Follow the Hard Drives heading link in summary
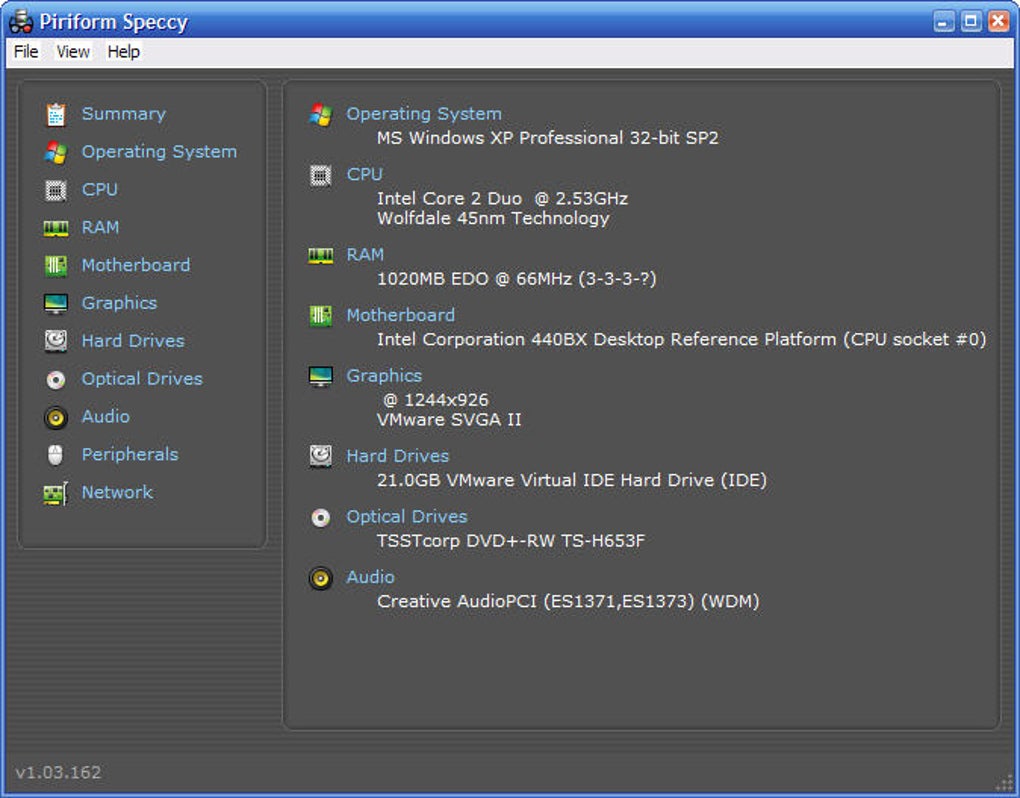This screenshot has height=798, width=1020. pos(397,456)
